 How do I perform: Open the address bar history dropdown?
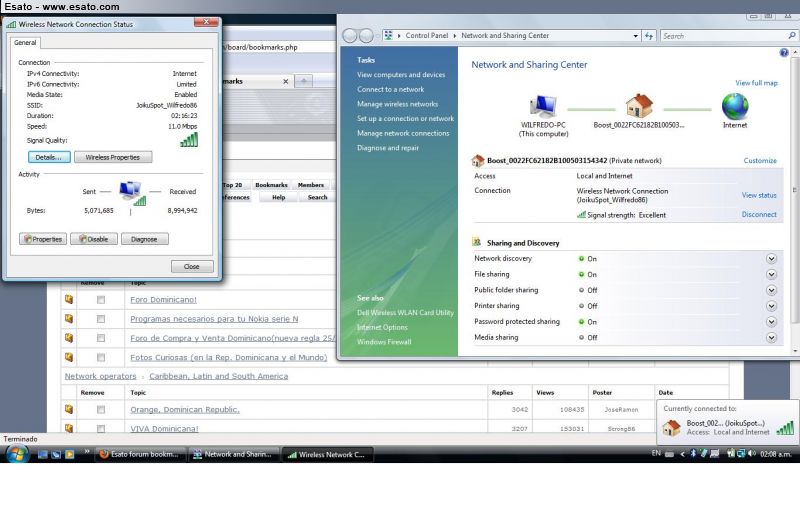point(635,36)
